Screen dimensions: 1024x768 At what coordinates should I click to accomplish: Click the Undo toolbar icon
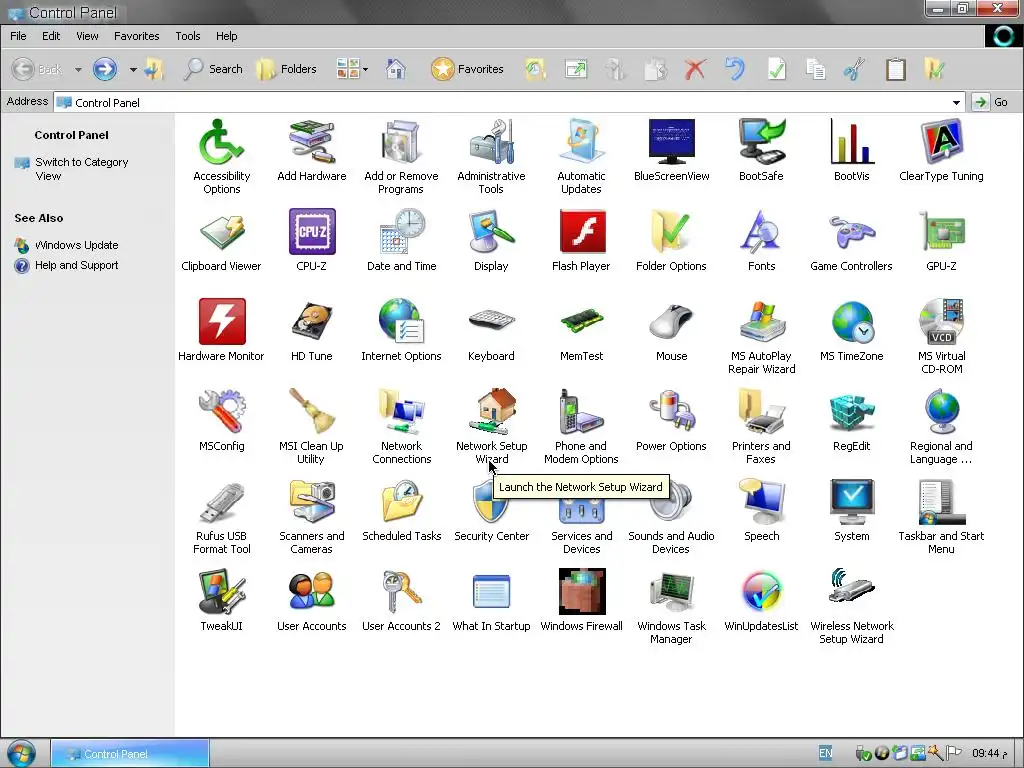(x=735, y=69)
